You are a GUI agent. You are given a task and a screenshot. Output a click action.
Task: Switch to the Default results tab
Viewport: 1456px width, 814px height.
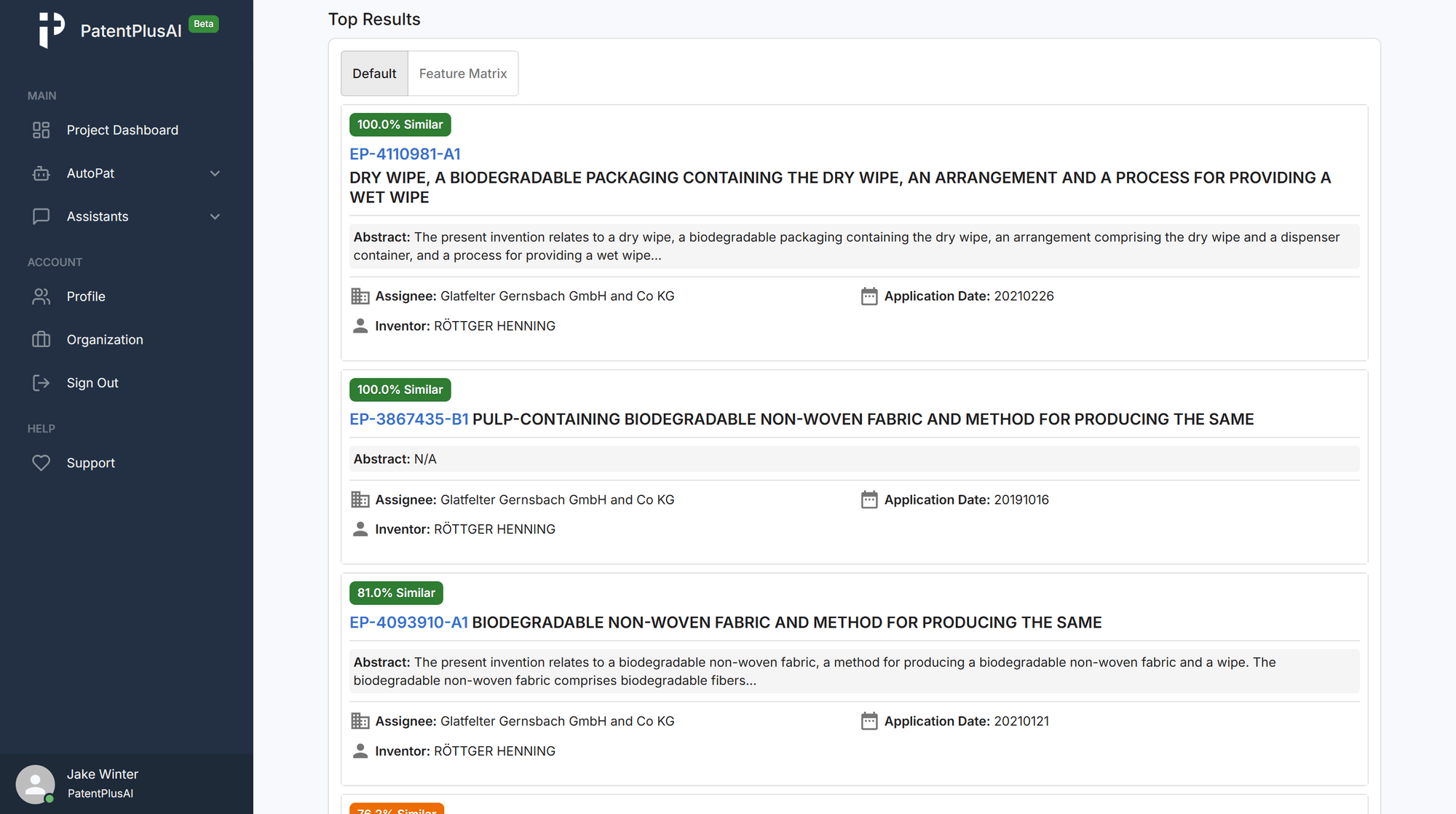374,74
